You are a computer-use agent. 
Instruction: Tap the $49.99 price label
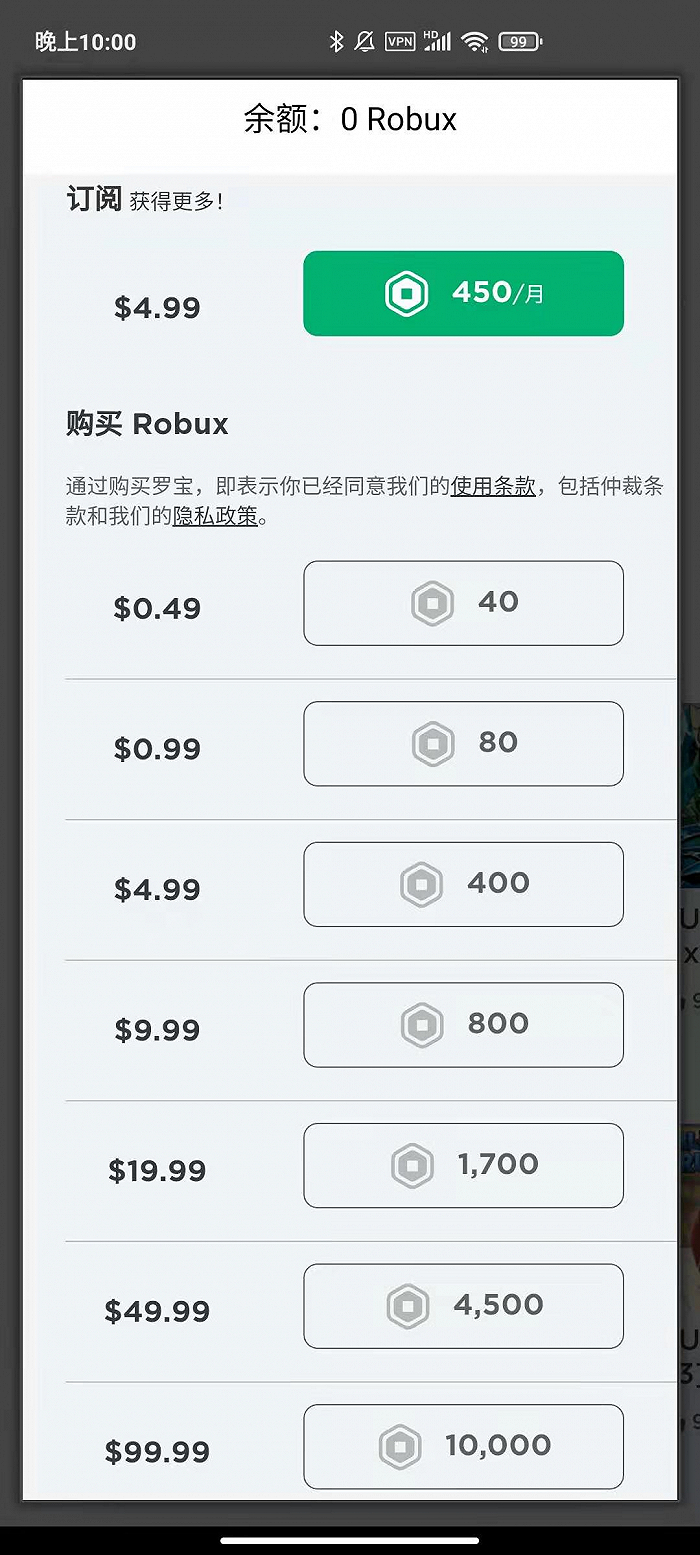pyautogui.click(x=157, y=1311)
